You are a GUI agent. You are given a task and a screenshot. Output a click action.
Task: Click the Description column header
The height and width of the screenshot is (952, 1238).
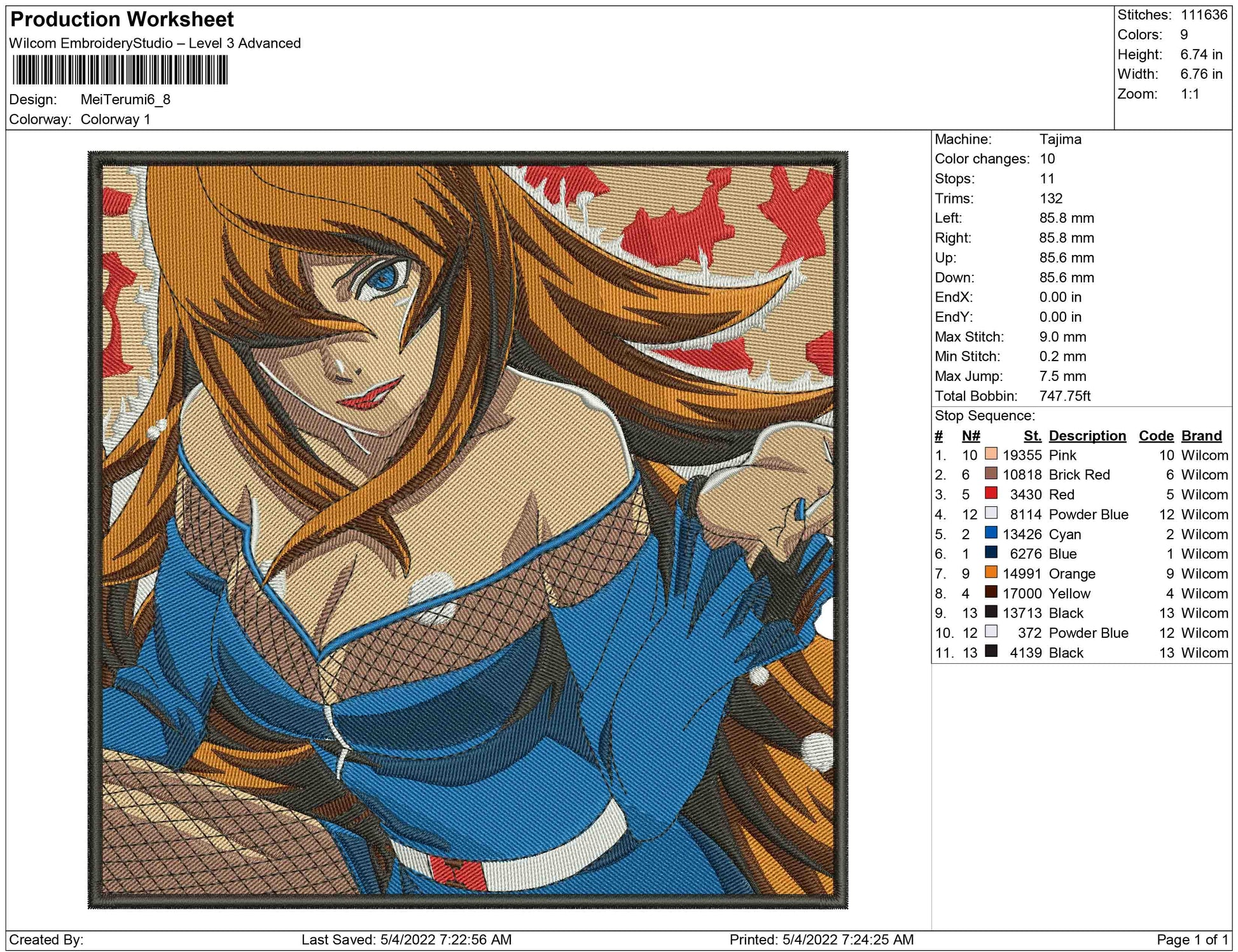click(x=1087, y=436)
